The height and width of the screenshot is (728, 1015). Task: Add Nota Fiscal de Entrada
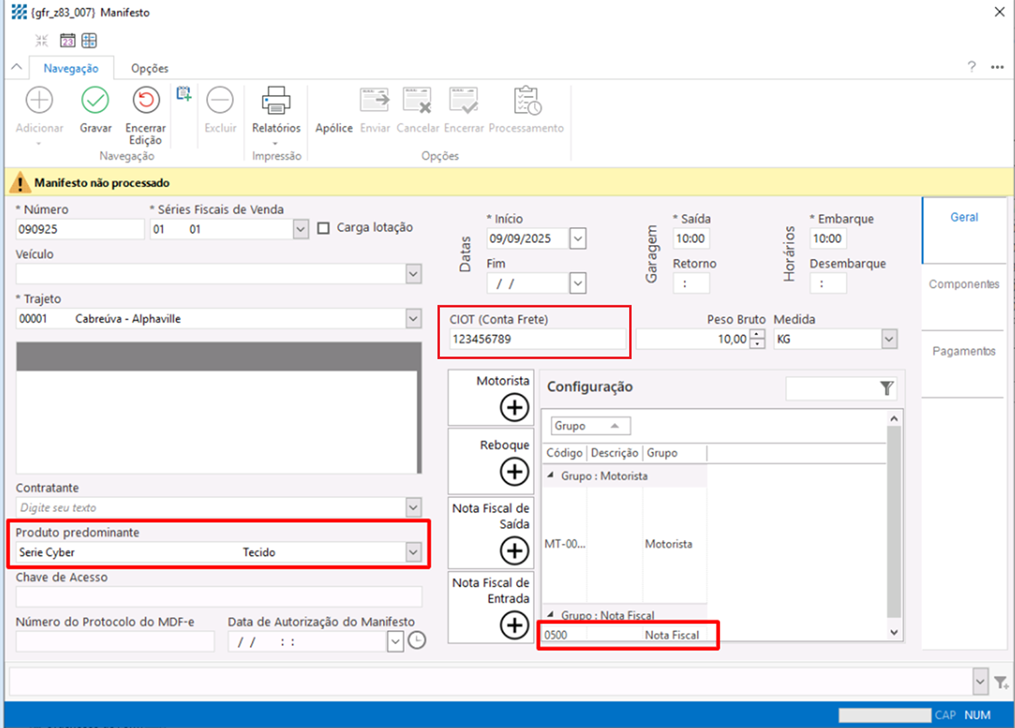tap(514, 624)
